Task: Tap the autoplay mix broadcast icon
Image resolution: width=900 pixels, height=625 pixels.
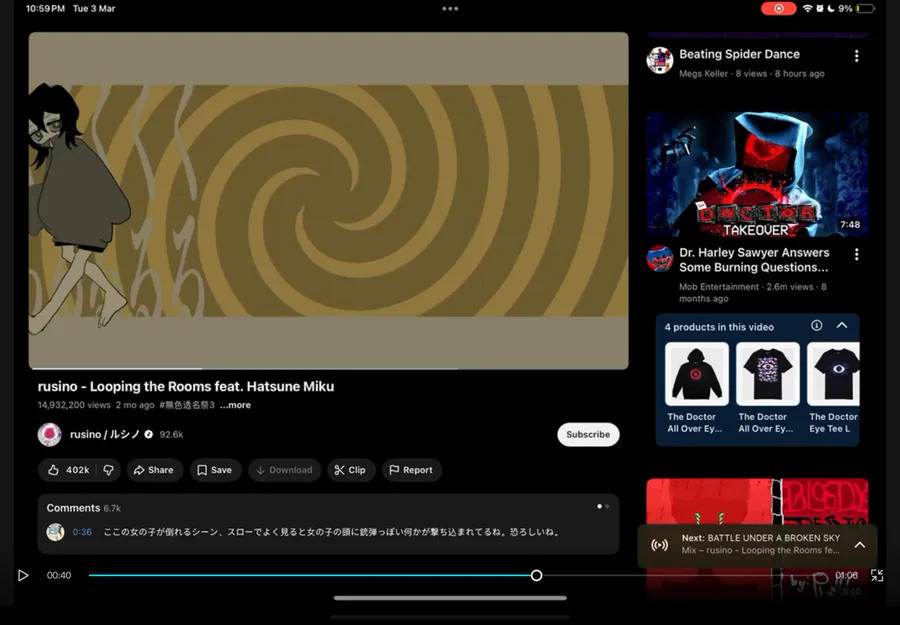Action: pyautogui.click(x=660, y=545)
